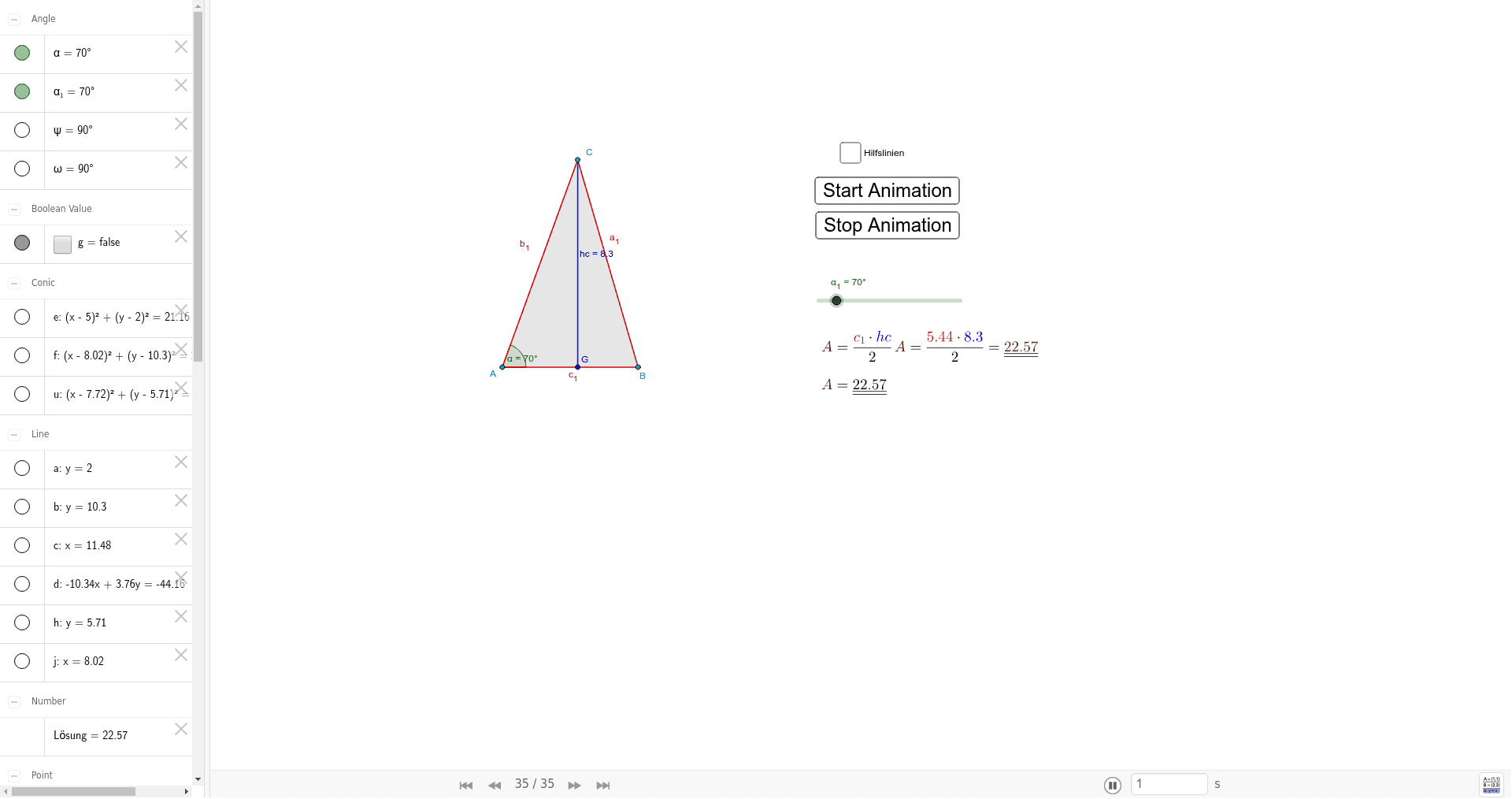Image resolution: width=1512 pixels, height=799 pixels.
Task: Delete the α₁ = 70° entry
Action: pyautogui.click(x=181, y=85)
